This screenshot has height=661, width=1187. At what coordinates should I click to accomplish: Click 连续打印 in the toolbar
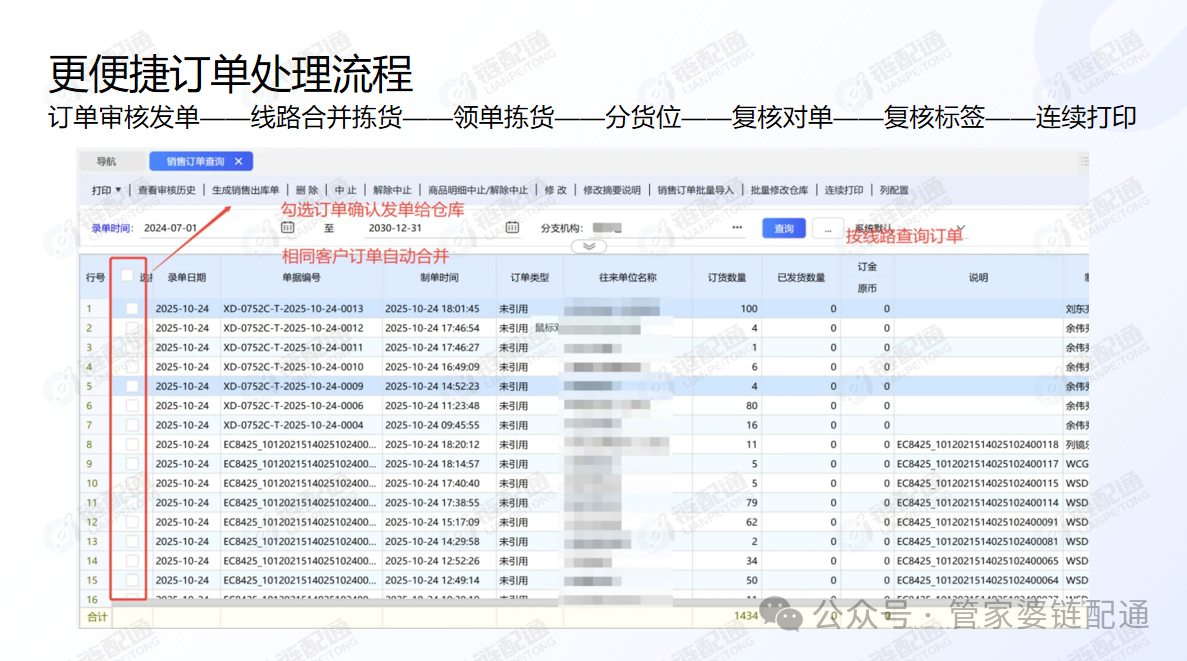coord(843,190)
